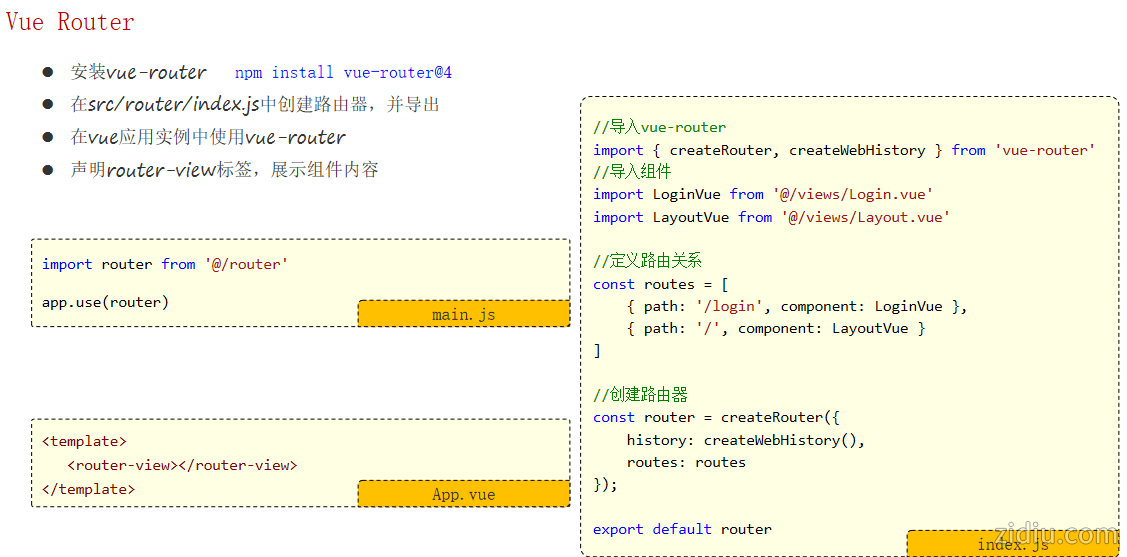Click the //创建路由器 comment line
Screen dimensions: 1127x557
click(x=640, y=395)
